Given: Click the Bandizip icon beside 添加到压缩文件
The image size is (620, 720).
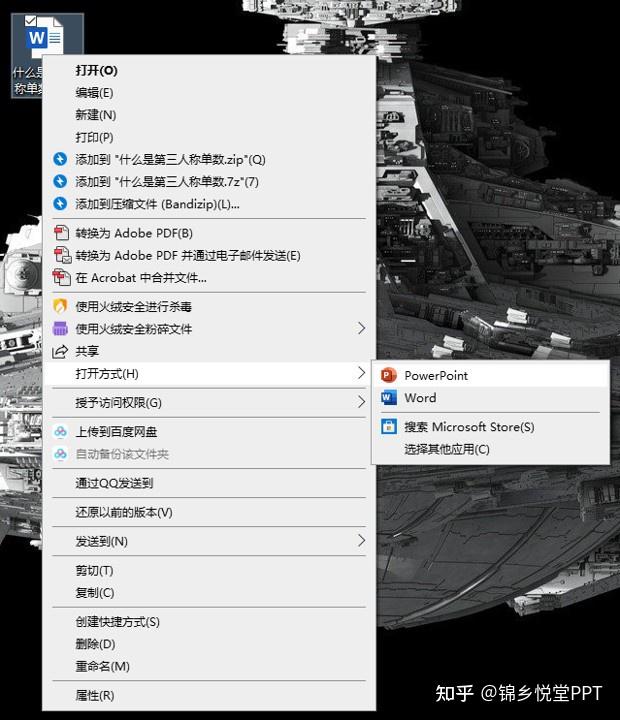Looking at the screenshot, I should (x=60, y=203).
